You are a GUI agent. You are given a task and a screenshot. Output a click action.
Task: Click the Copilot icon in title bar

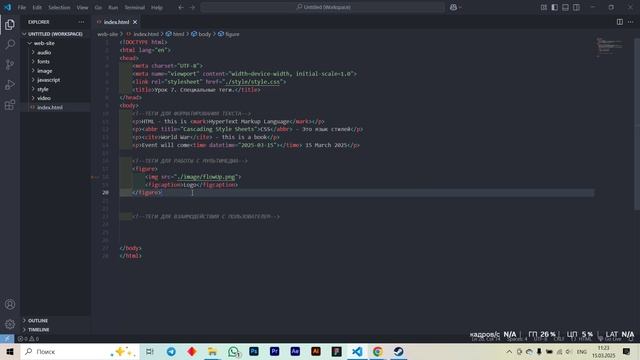click(x=453, y=7)
